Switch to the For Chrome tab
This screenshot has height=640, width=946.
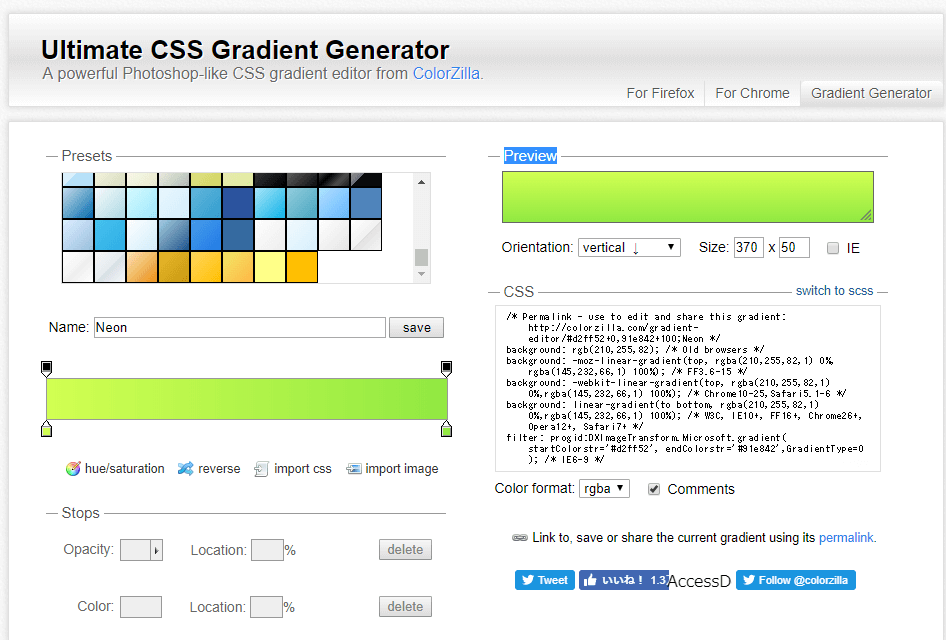coord(752,93)
